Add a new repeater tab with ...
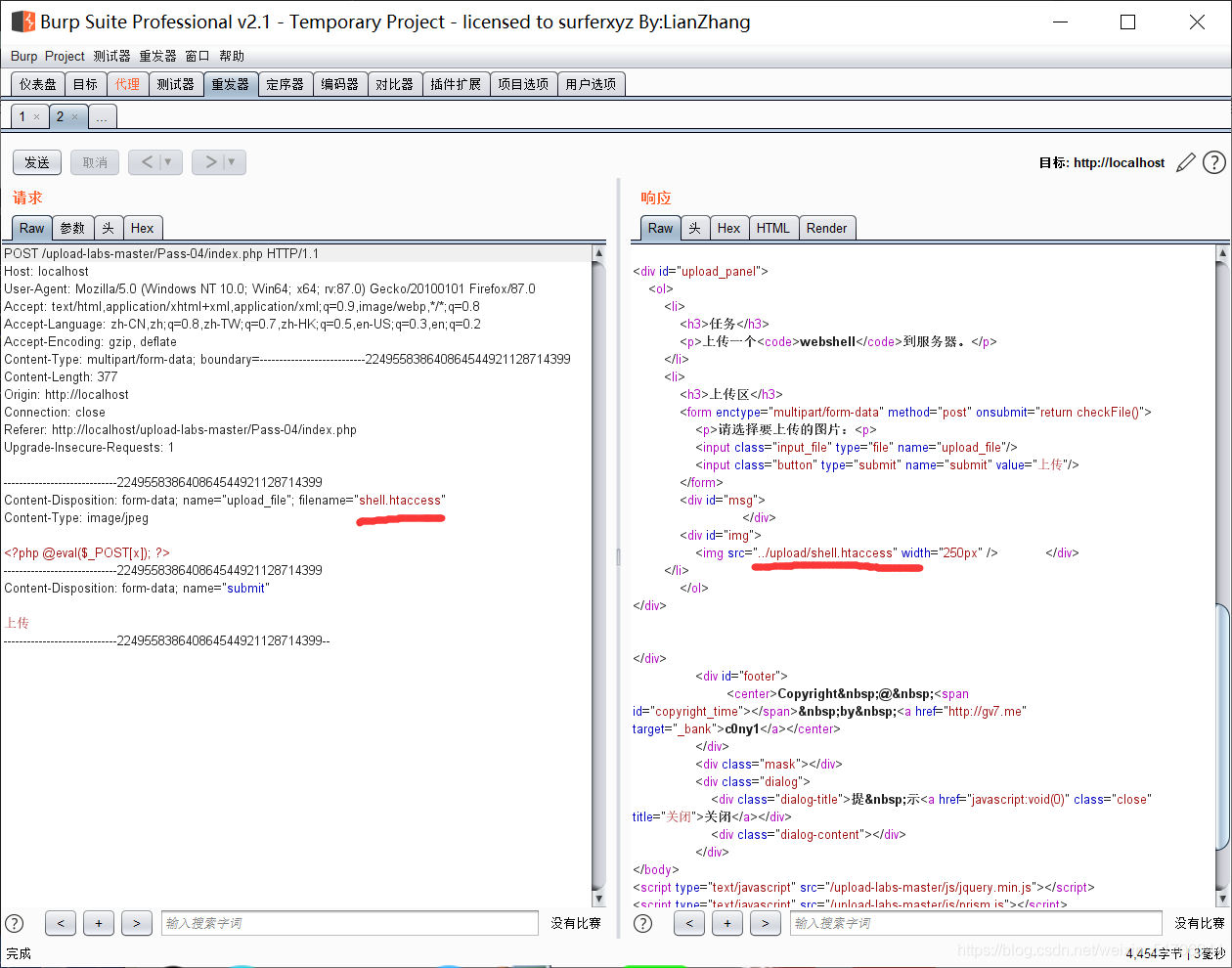Screen dimensions: 1232x968 [x=102, y=117]
